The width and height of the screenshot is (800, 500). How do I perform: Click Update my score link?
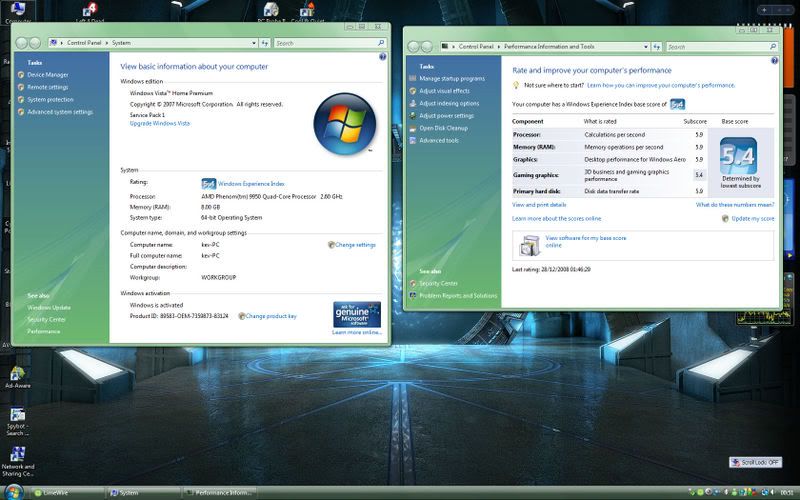(x=753, y=218)
